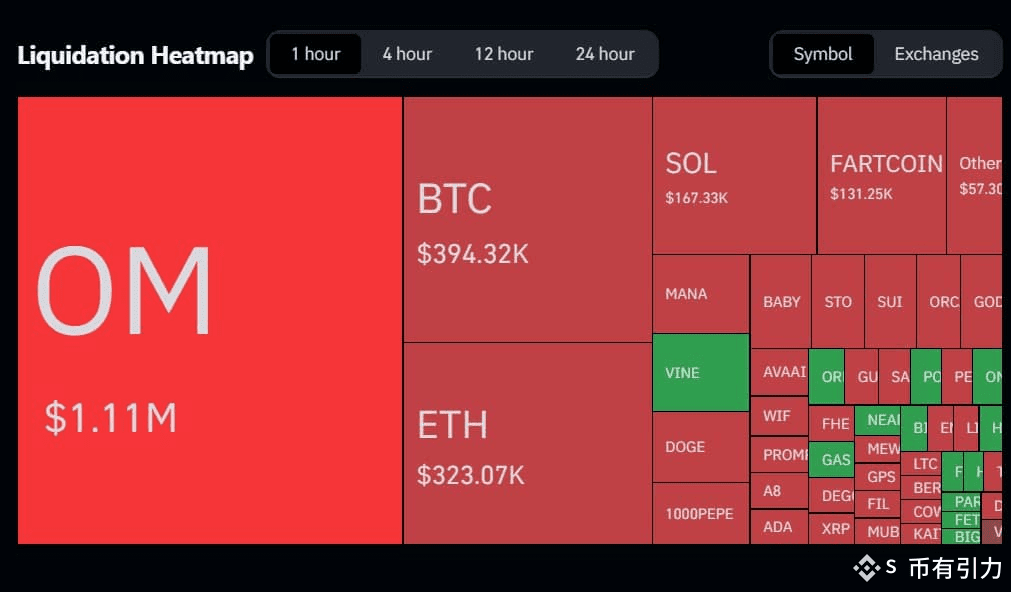Click the OM tile showing $1.11M
Screen dimensions: 1011x592
pyautogui.click(x=208, y=320)
